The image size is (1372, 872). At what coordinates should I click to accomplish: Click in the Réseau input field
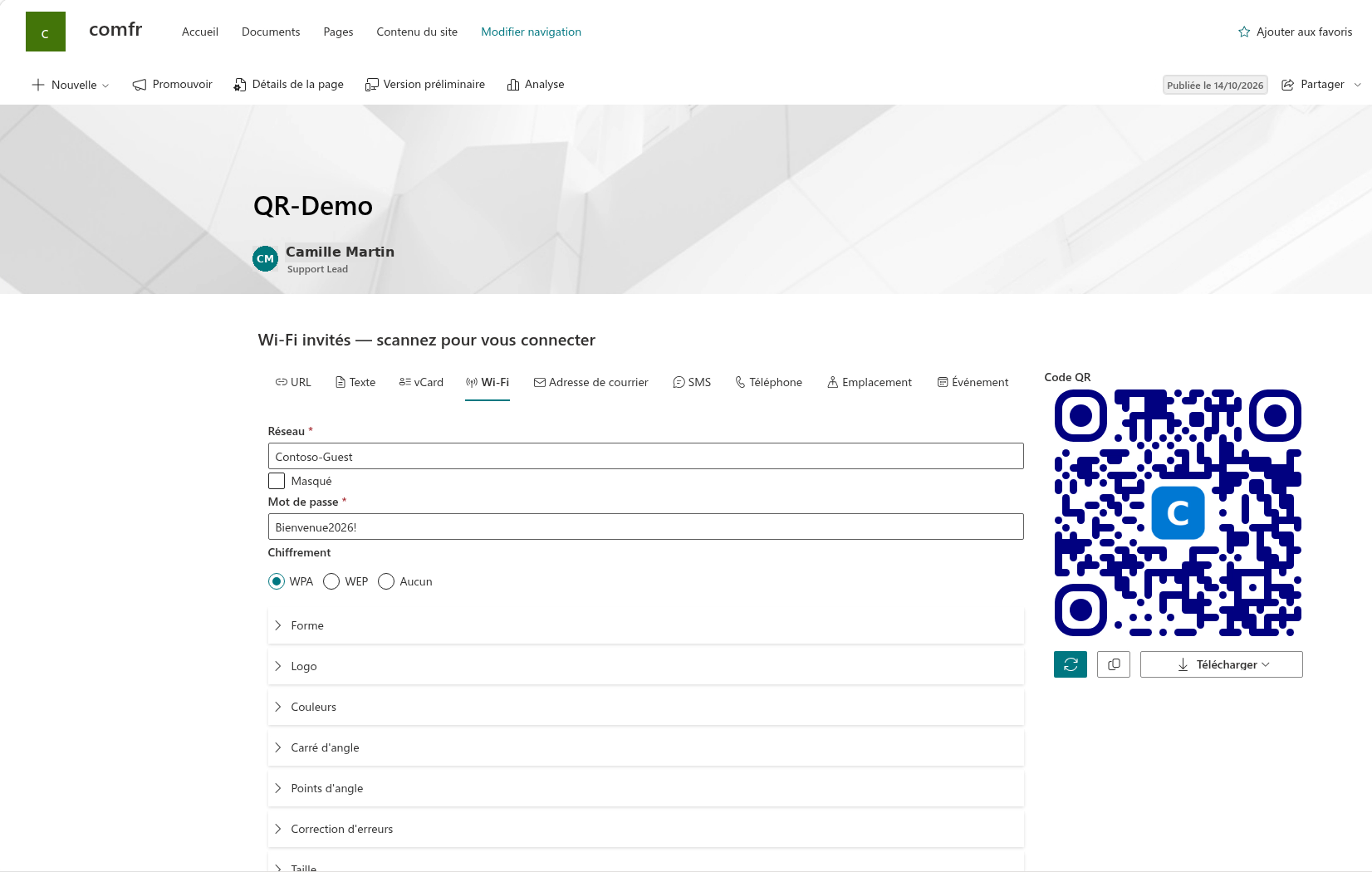click(645, 456)
